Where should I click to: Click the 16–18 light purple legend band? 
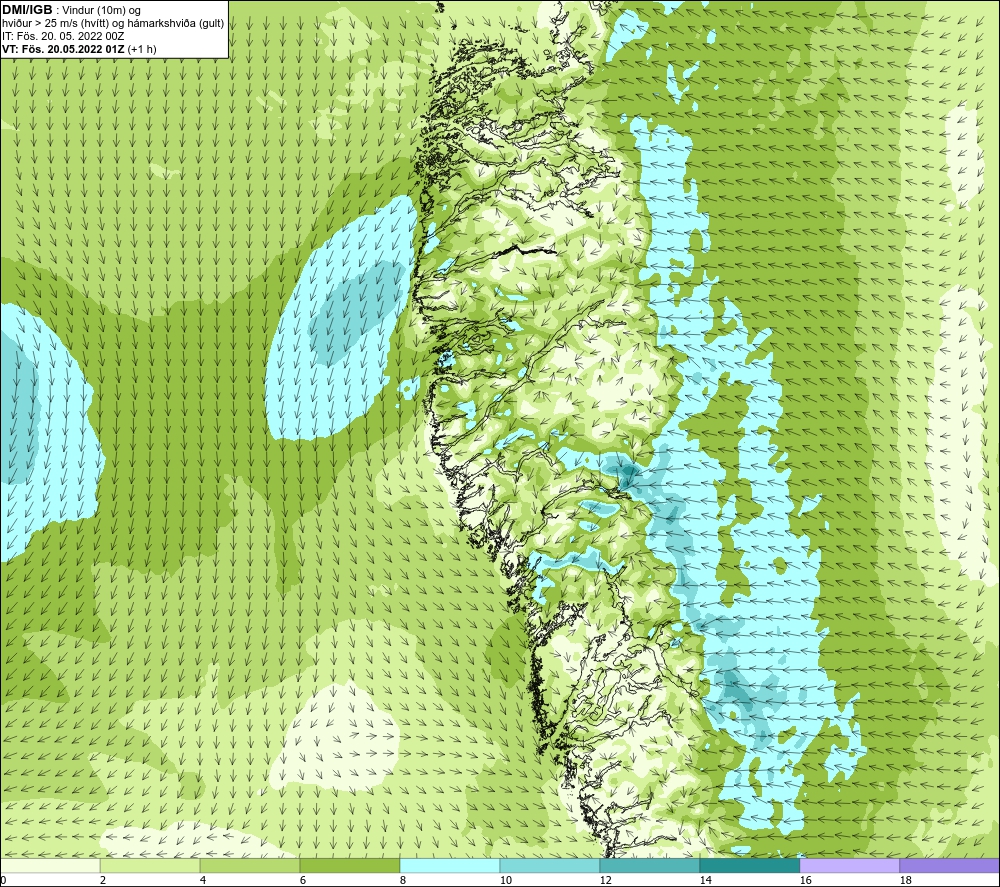(849, 865)
